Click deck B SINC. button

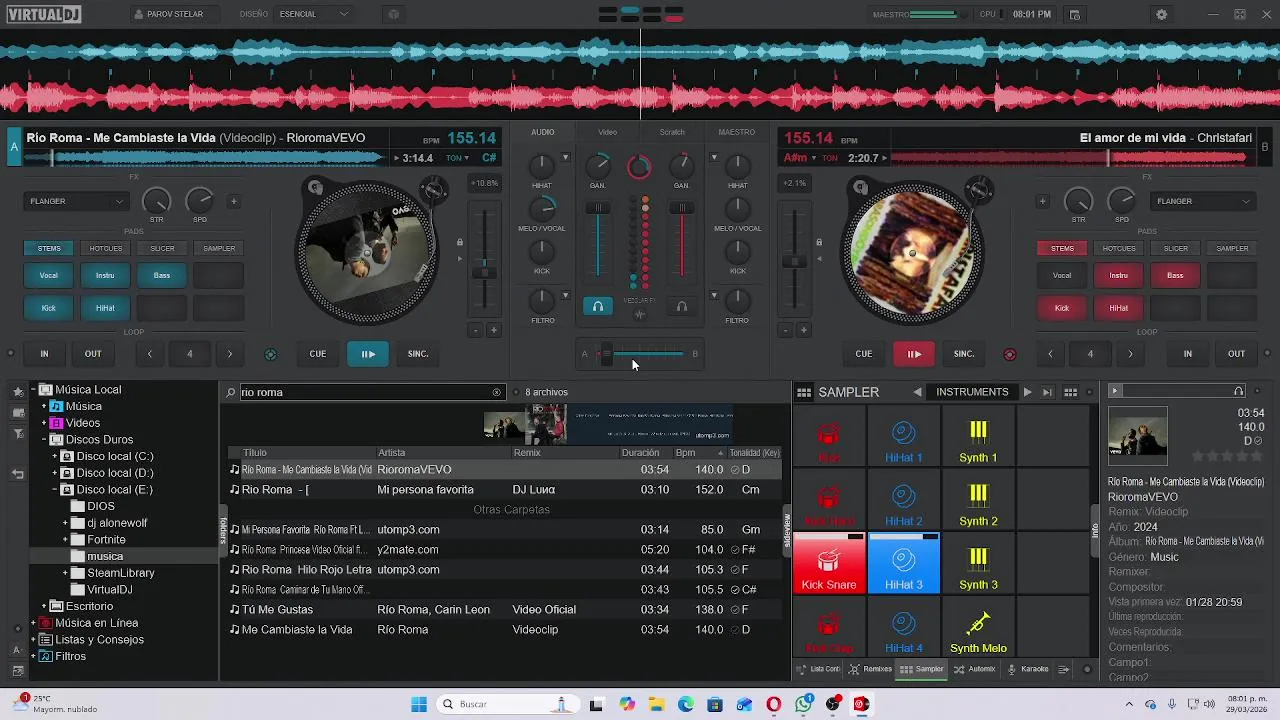(x=964, y=353)
